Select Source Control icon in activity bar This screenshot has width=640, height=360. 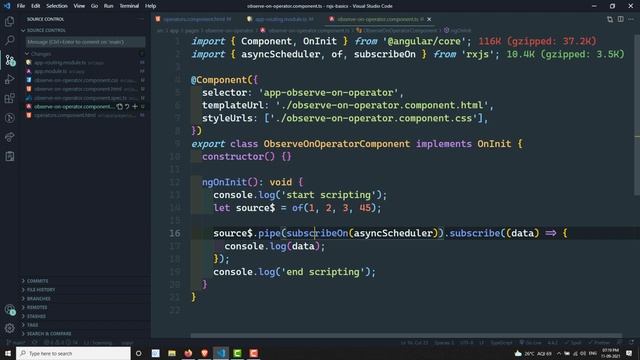[10, 60]
